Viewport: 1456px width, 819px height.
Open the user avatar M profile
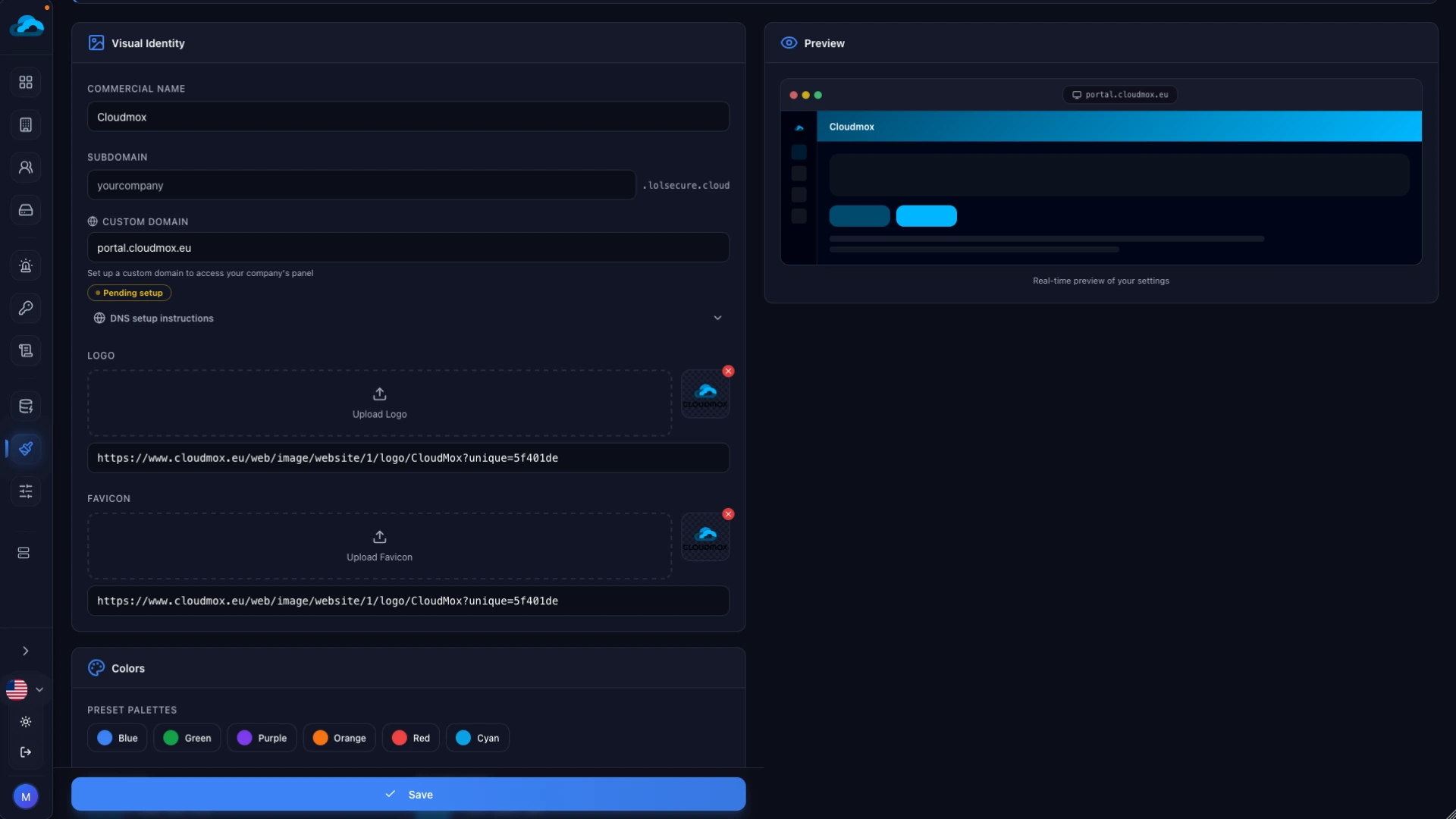(x=26, y=796)
